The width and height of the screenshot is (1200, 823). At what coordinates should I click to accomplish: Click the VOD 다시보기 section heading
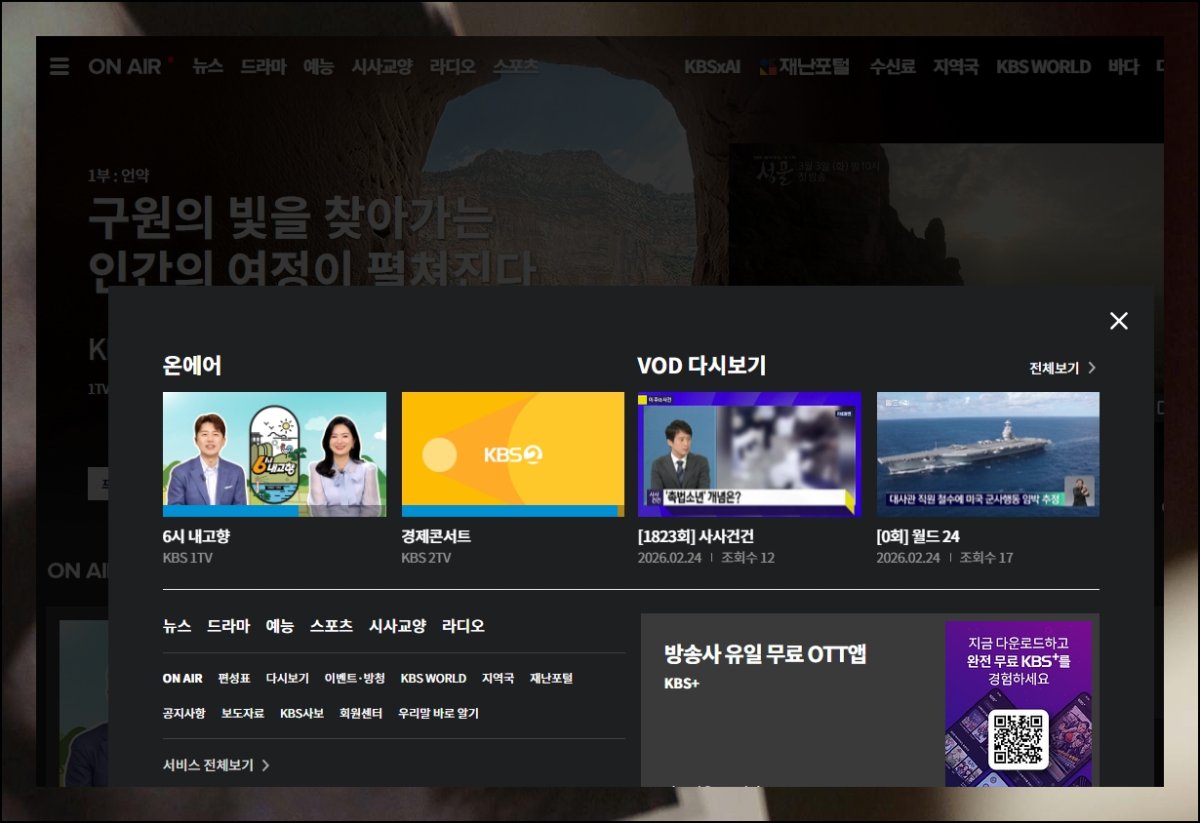702,366
